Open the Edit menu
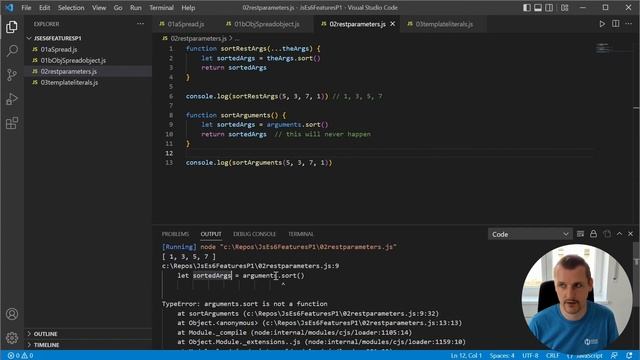 (x=44, y=8)
